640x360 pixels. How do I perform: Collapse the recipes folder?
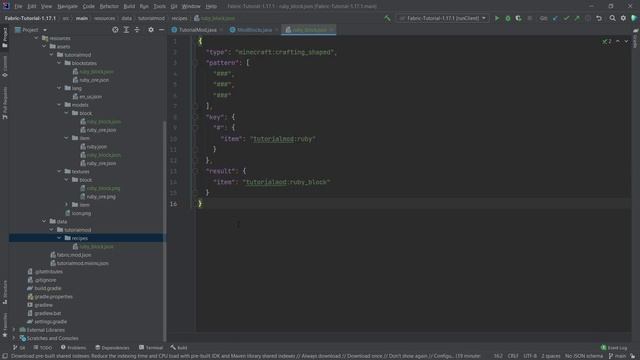[59, 238]
